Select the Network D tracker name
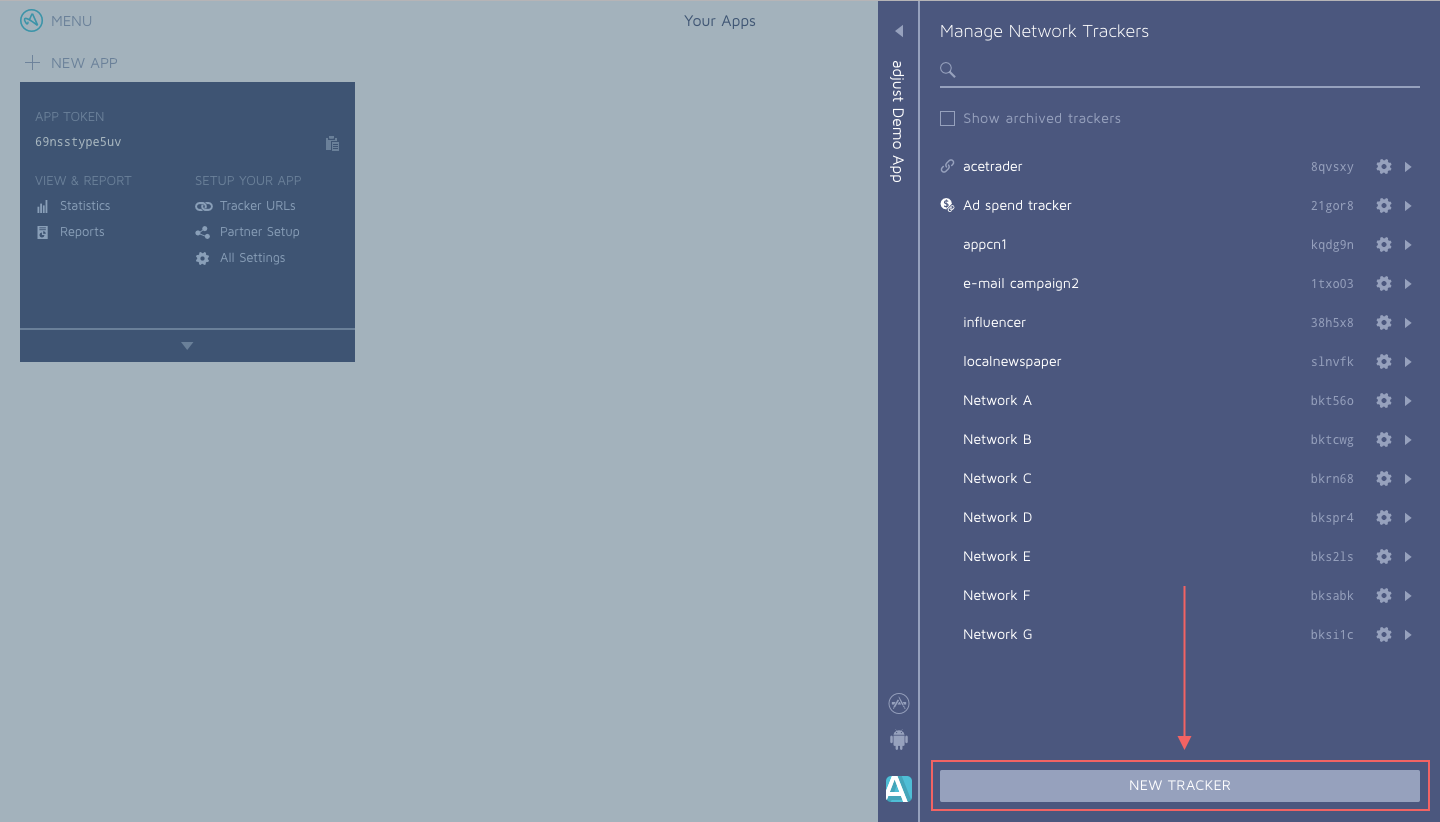 pos(997,517)
